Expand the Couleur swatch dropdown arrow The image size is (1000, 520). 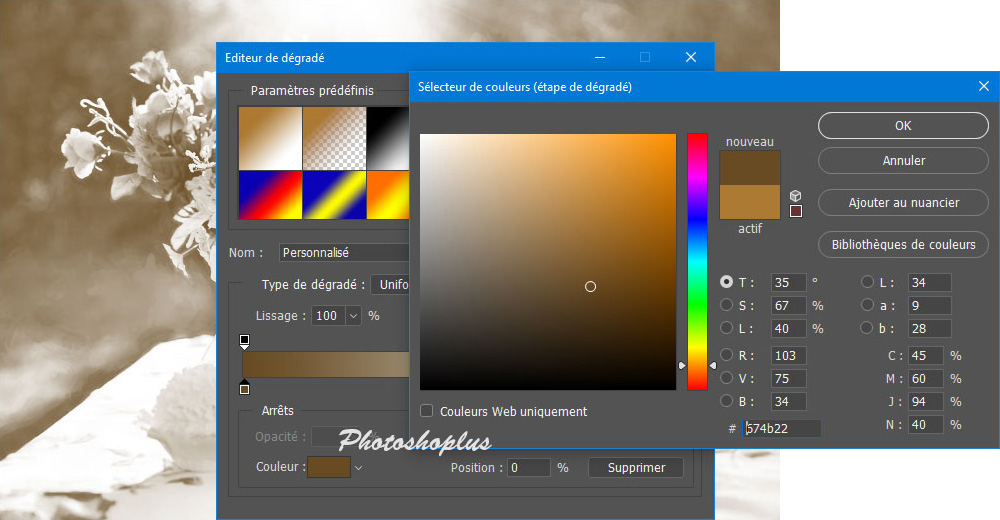pyautogui.click(x=358, y=467)
